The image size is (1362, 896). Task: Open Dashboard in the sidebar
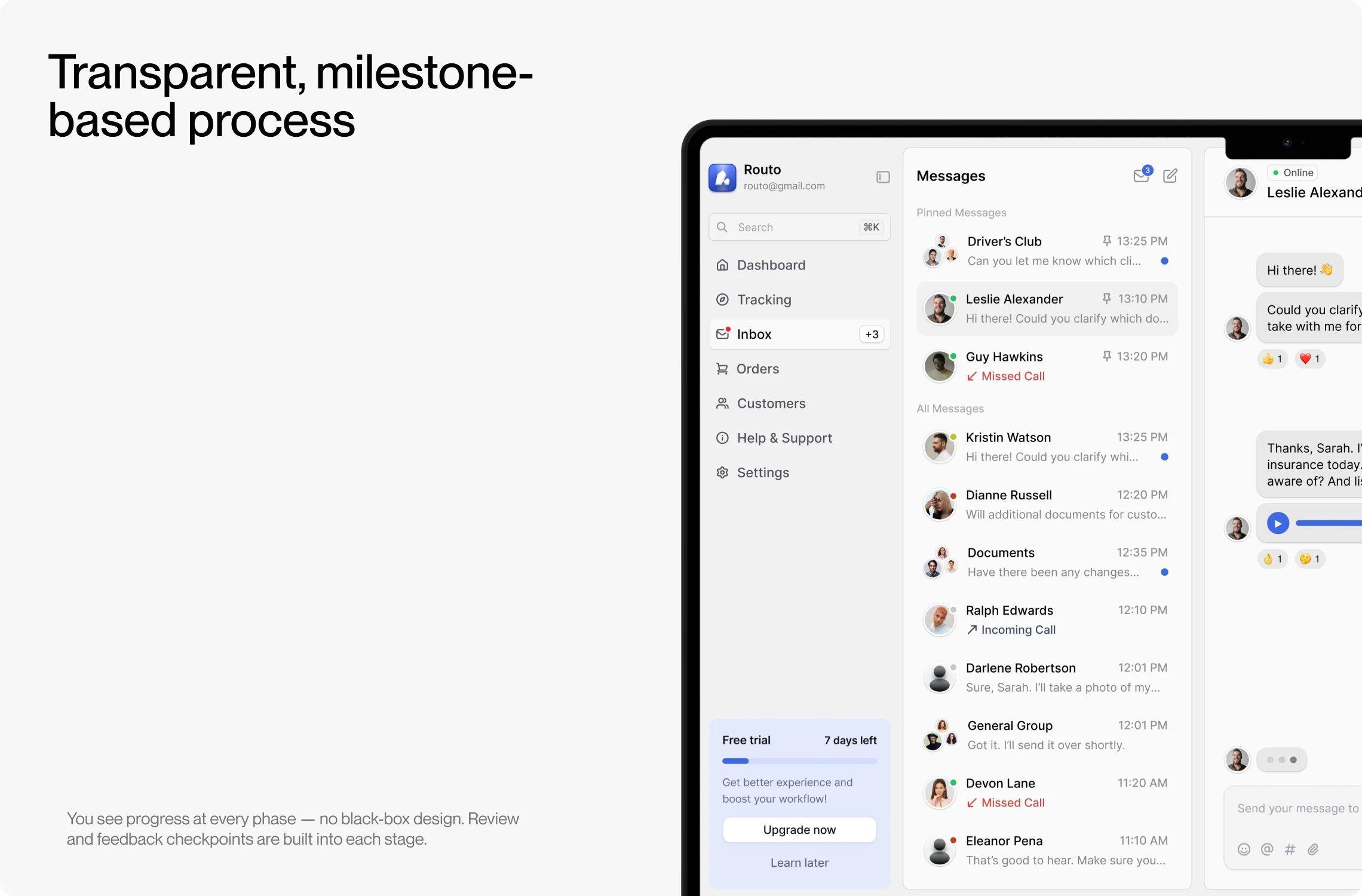(799, 265)
